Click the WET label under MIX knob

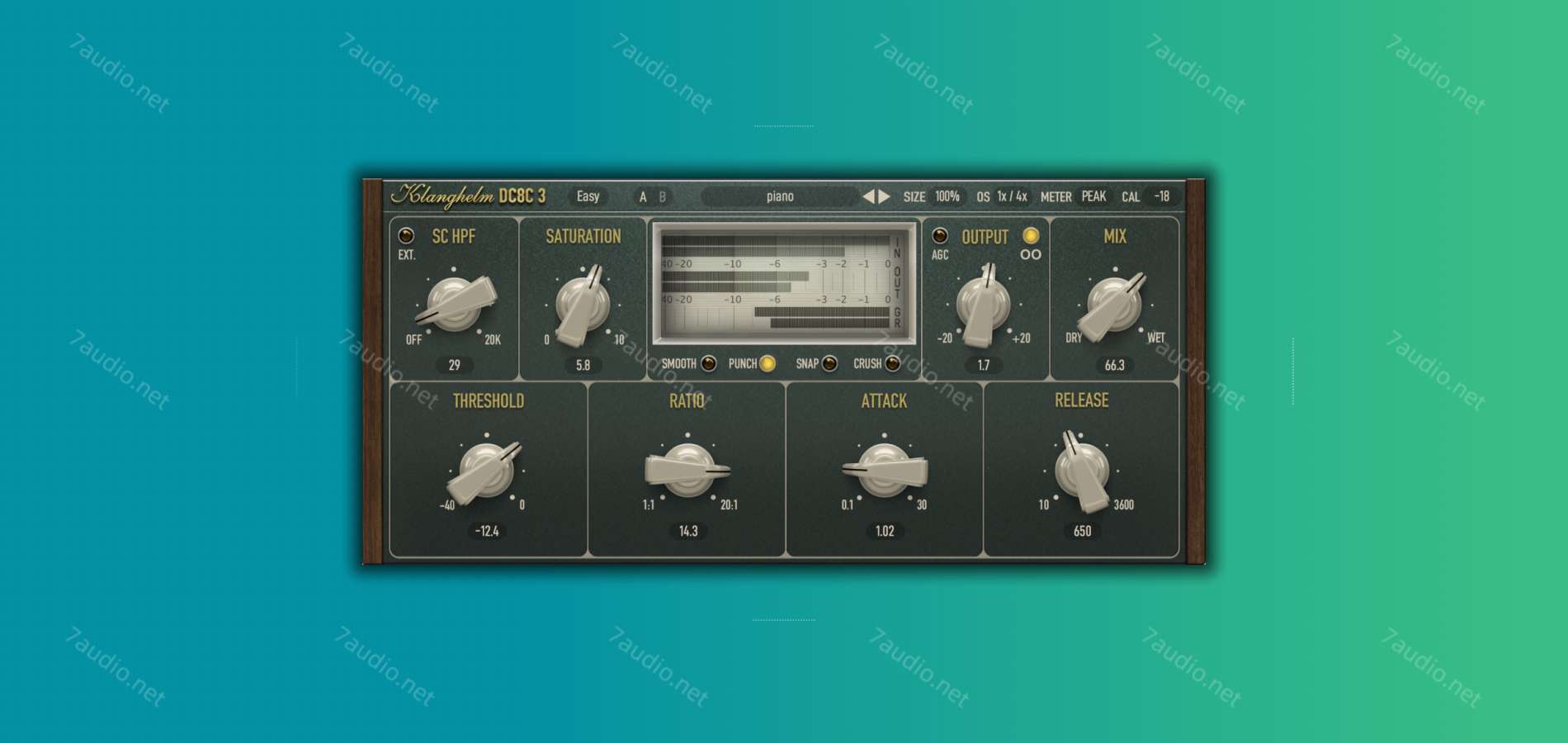(1155, 338)
